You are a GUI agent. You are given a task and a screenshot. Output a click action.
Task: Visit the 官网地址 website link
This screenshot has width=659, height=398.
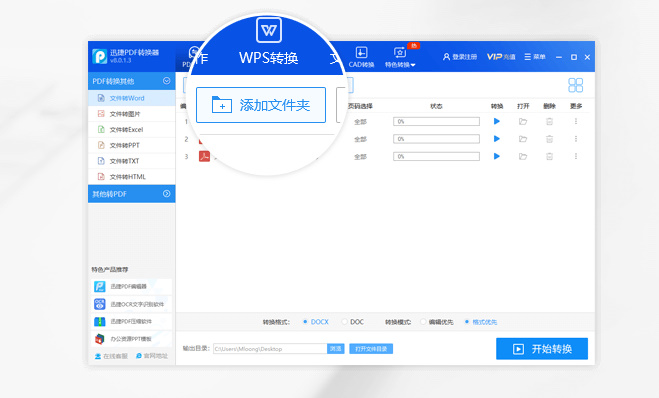(152, 356)
